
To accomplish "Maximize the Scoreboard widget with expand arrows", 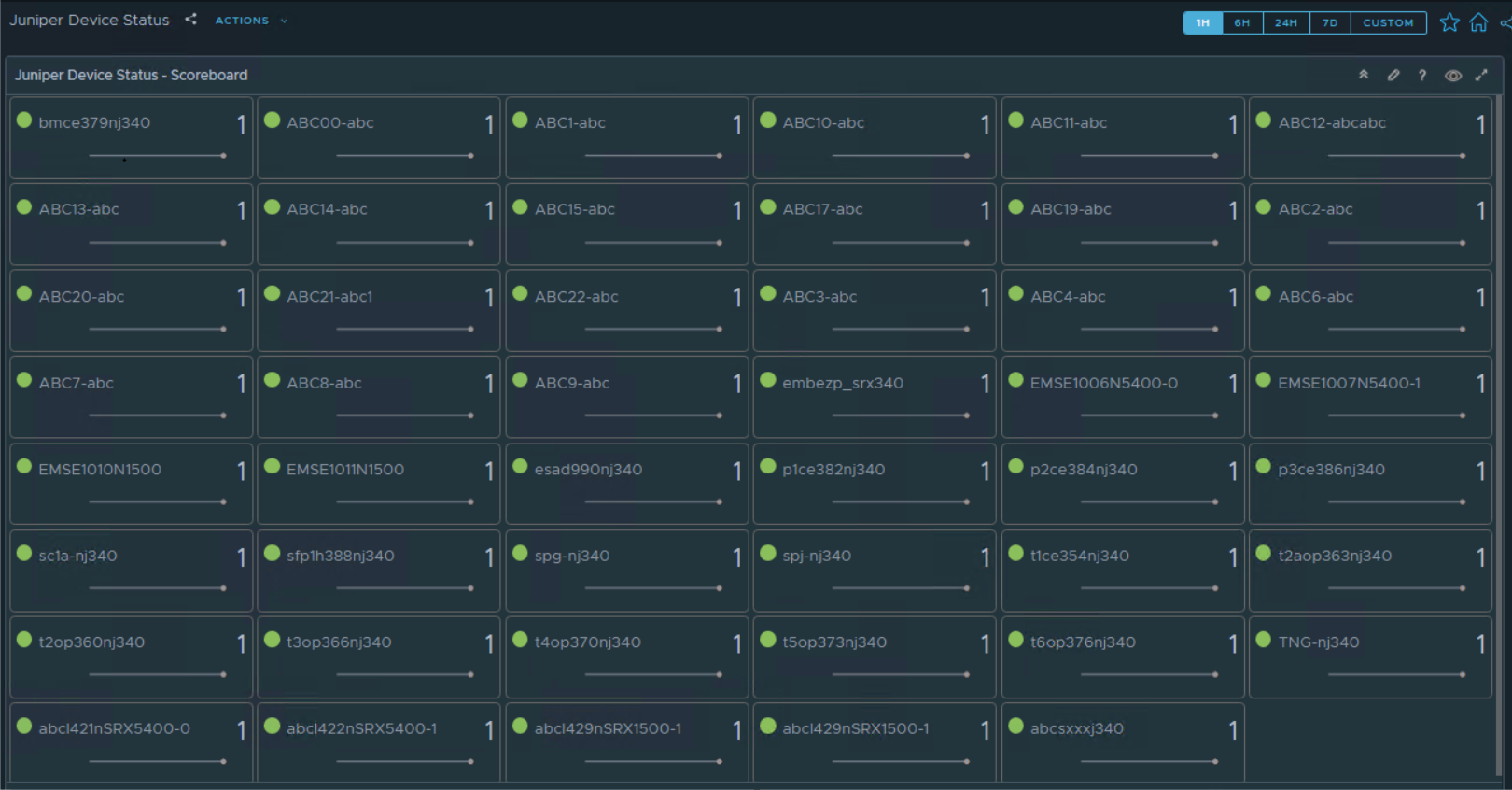I will pos(1481,75).
